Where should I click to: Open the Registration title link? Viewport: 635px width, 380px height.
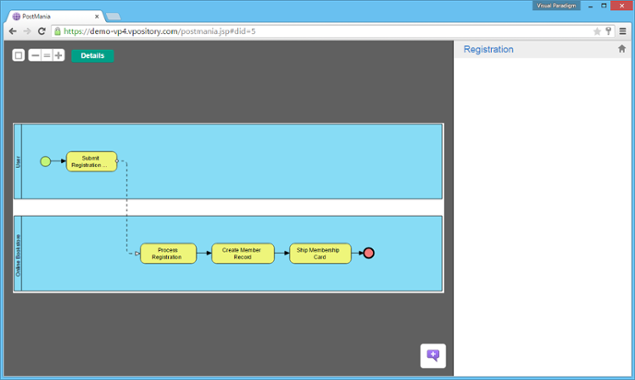488,49
